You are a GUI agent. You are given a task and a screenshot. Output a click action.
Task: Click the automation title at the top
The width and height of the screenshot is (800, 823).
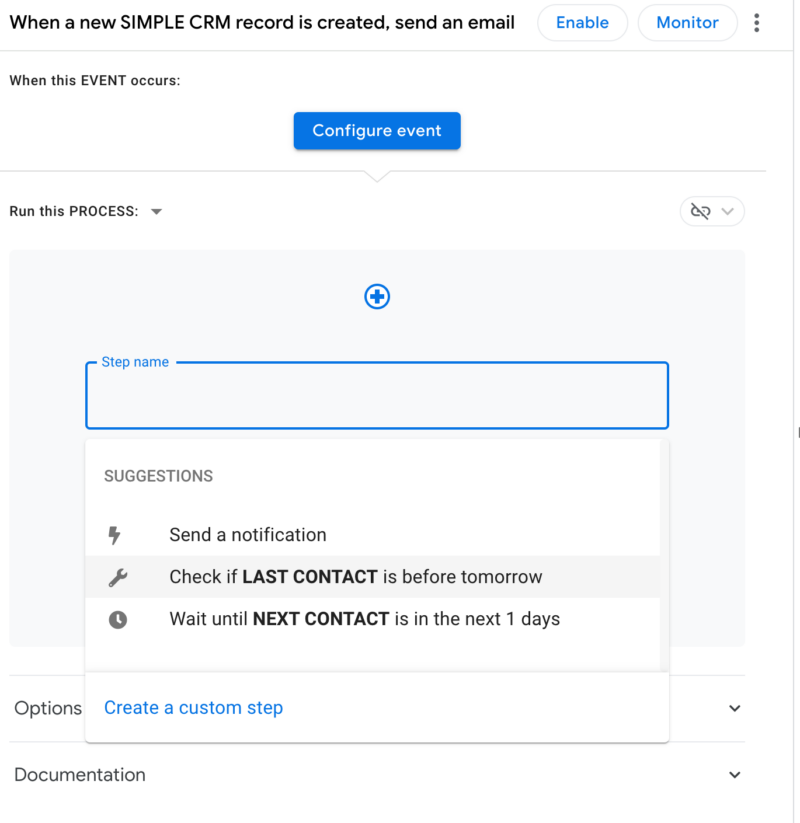(262, 22)
